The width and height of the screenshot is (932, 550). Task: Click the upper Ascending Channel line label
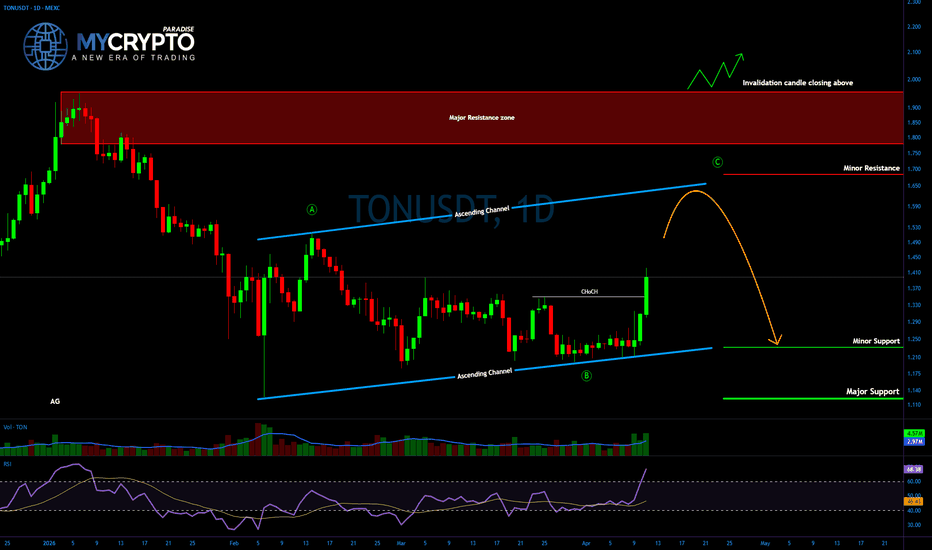click(483, 210)
